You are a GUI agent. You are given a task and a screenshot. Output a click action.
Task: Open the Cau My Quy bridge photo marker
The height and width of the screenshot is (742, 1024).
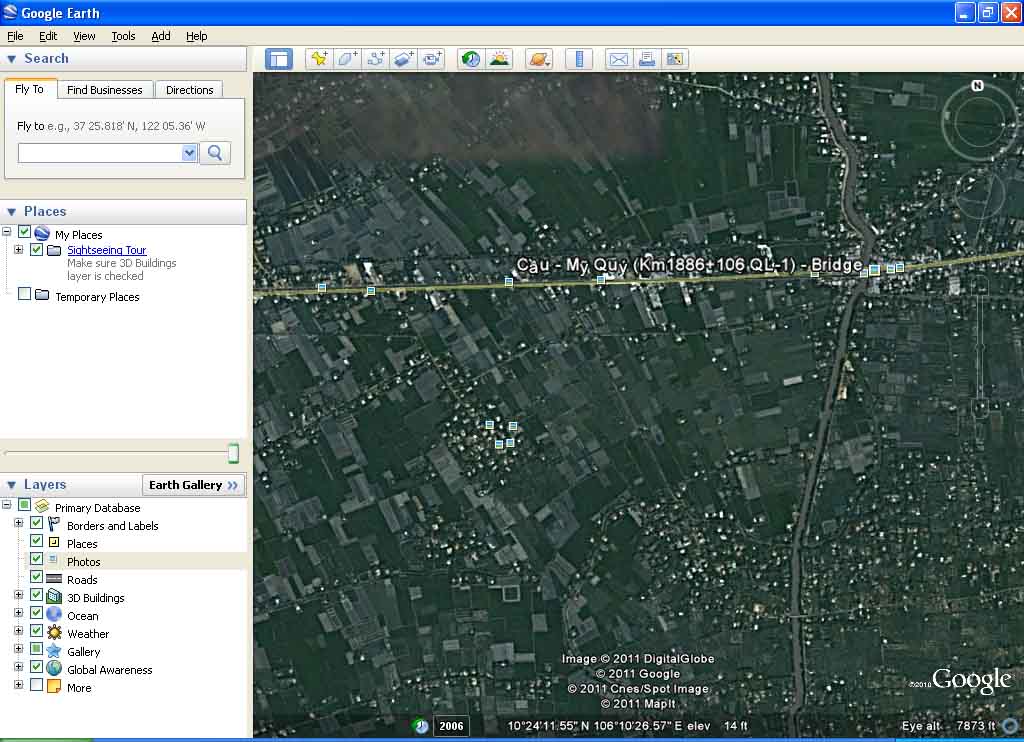pos(874,269)
